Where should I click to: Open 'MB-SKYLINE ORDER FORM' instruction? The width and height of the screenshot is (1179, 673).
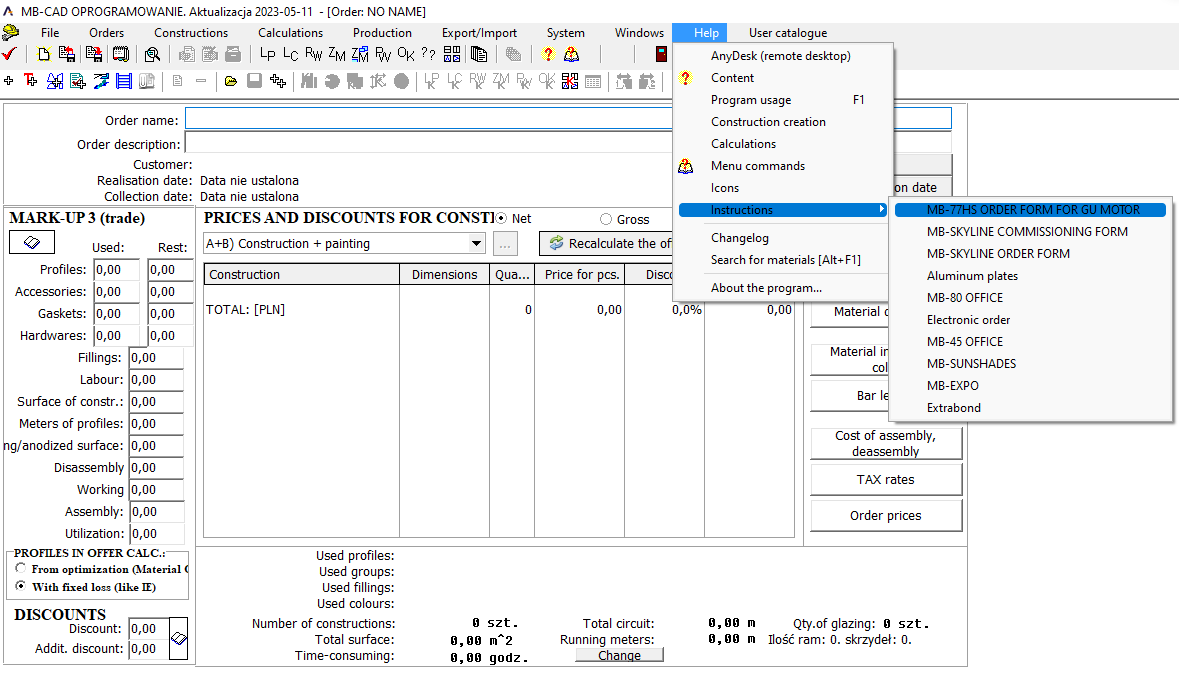[998, 254]
